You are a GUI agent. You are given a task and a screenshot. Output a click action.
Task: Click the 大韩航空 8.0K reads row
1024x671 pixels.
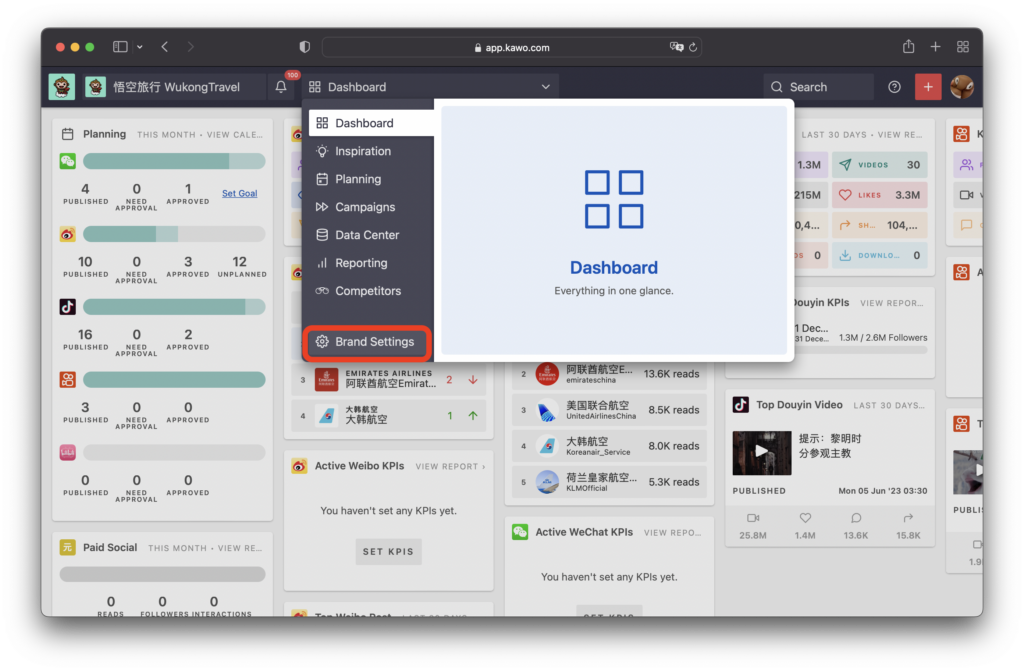(609, 446)
